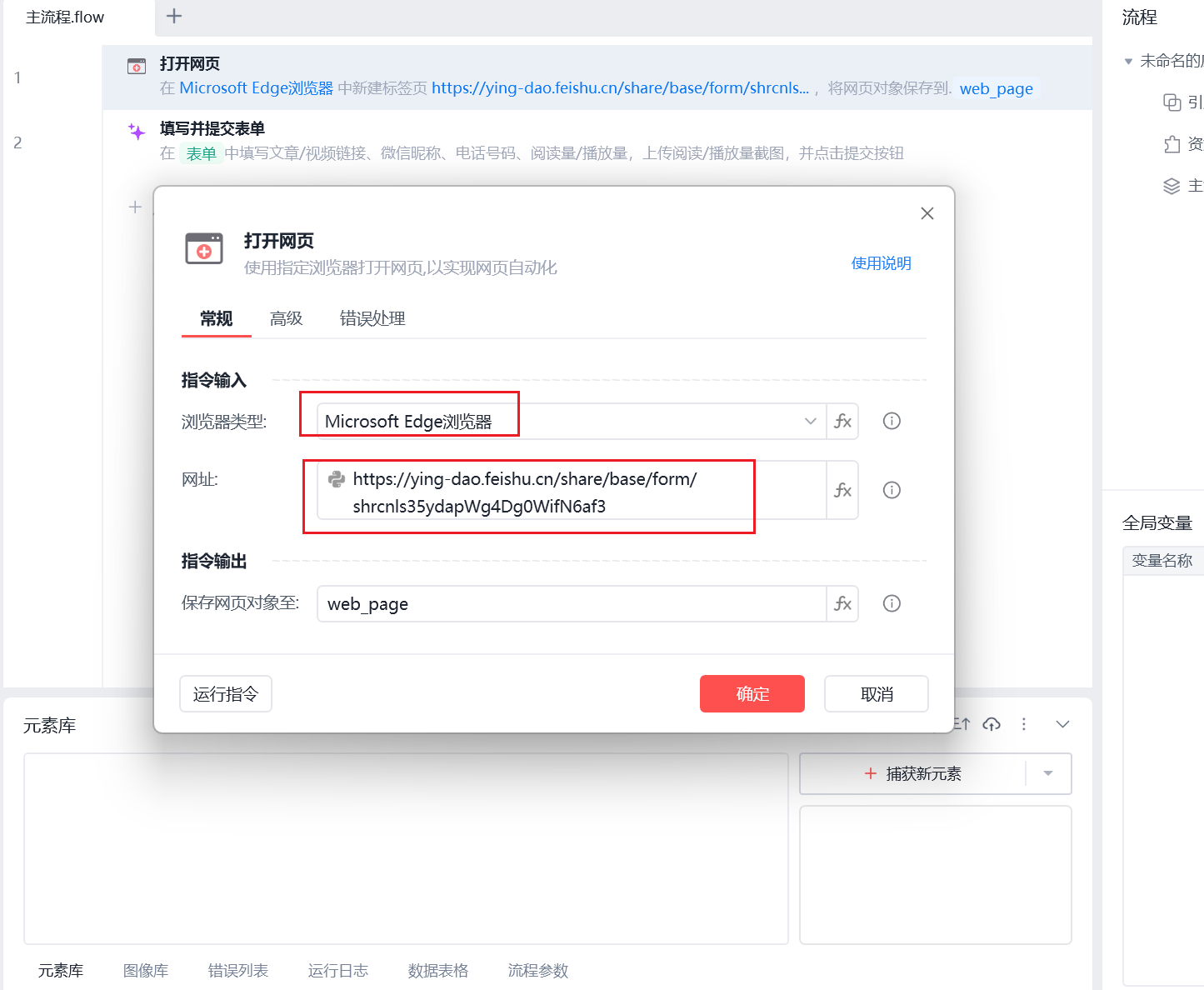Expand capture new element dropdown arrow
1204x990 pixels.
(1048, 773)
